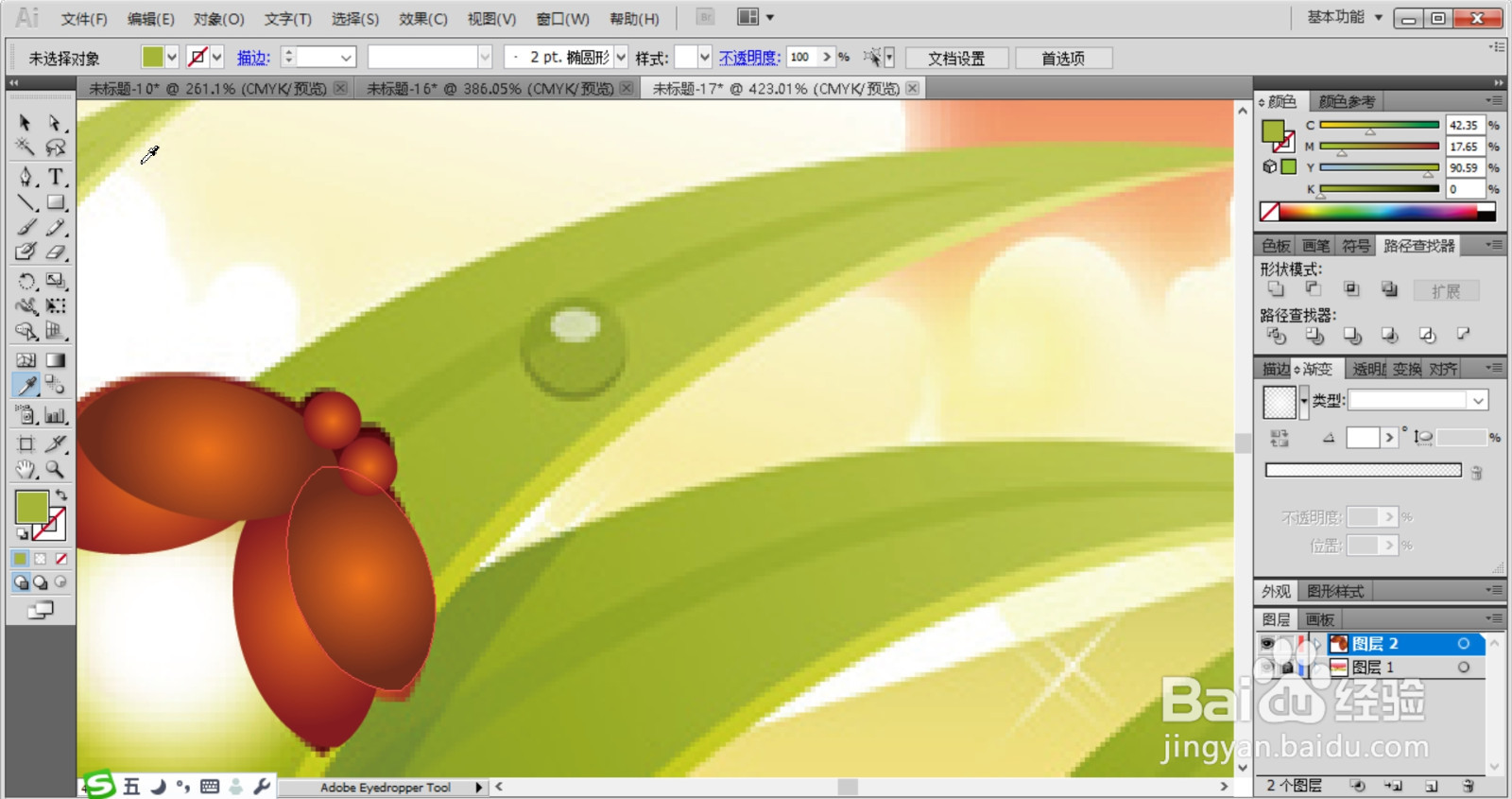Select the Eraser tool
The image size is (1512, 799).
pos(56,252)
